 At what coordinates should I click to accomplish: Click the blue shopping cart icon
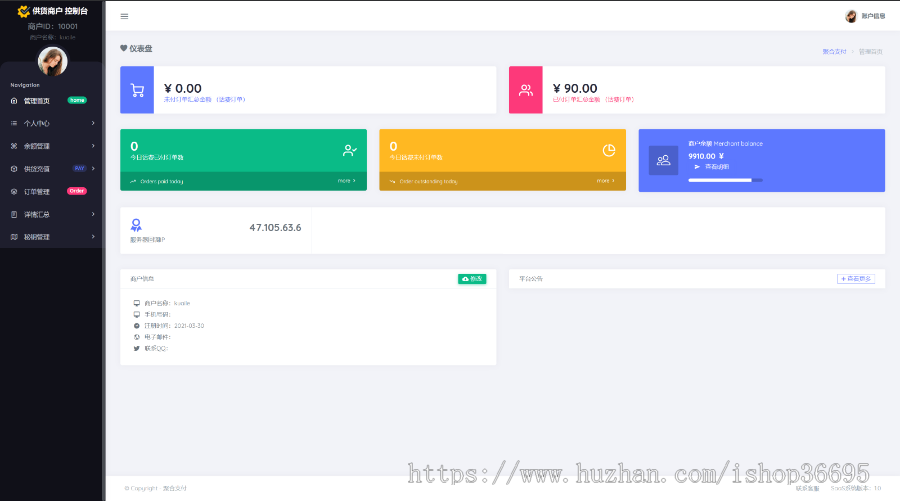137,90
